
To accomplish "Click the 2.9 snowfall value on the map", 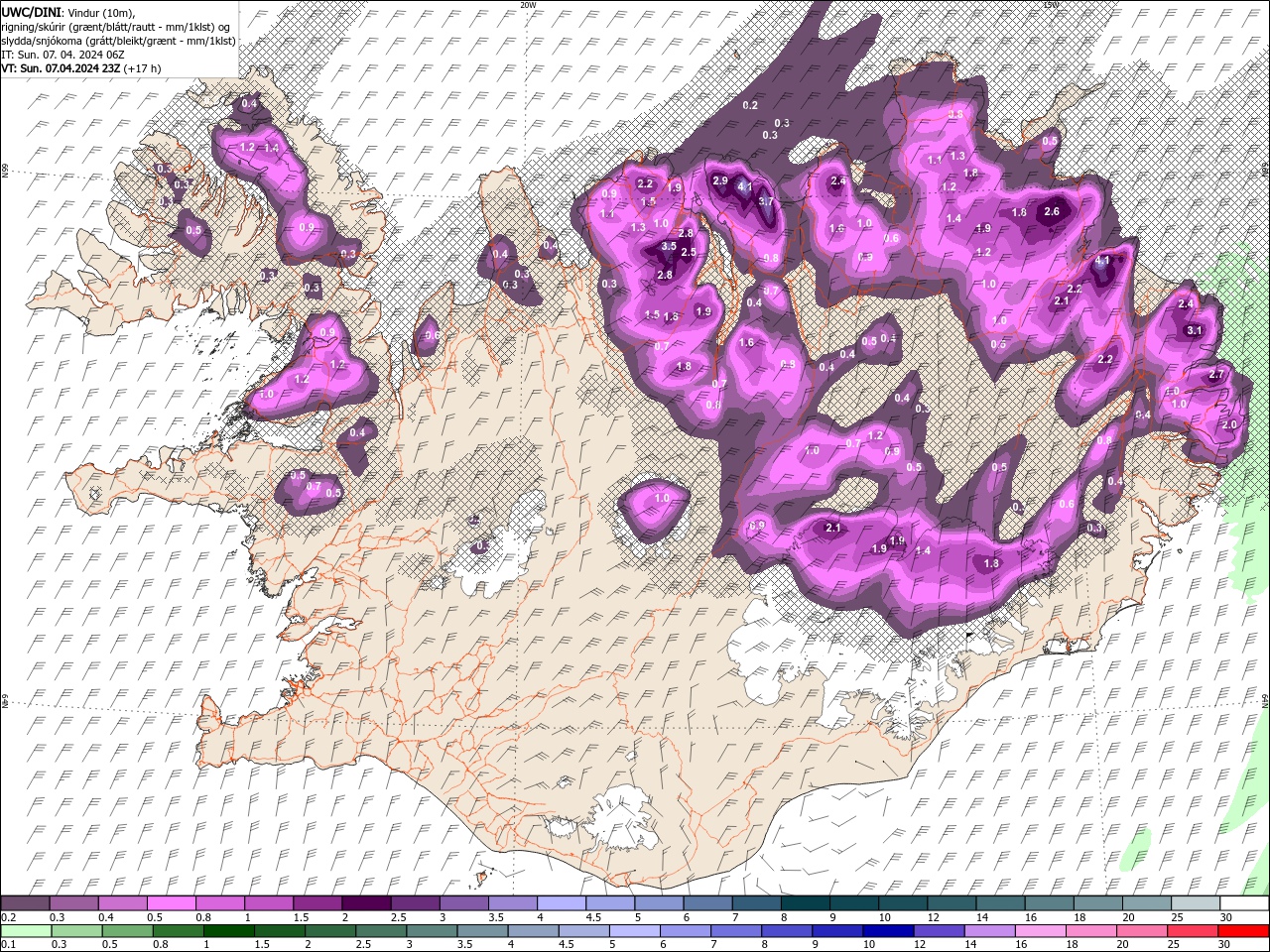I will coord(720,180).
